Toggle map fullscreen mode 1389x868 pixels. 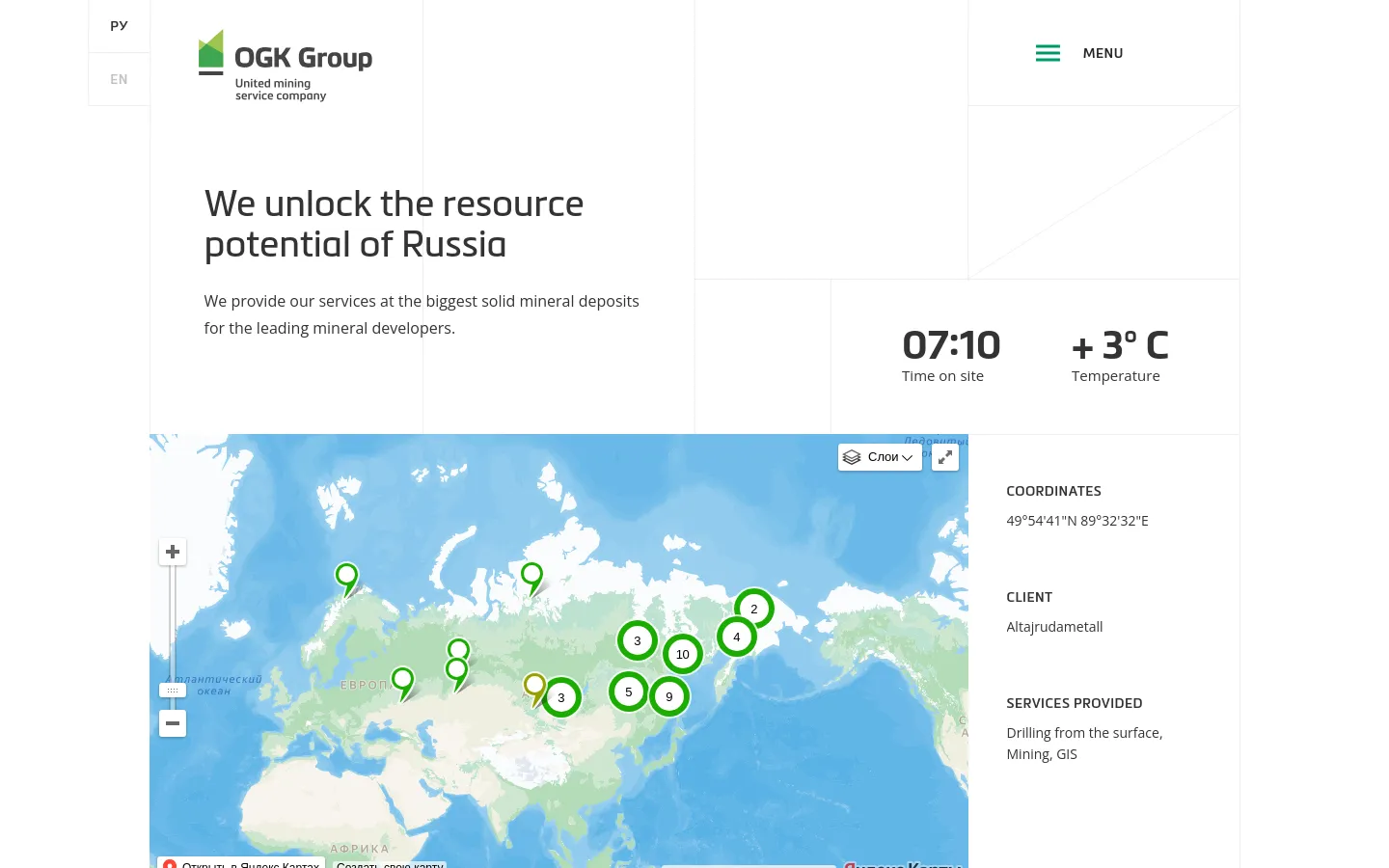pos(945,457)
